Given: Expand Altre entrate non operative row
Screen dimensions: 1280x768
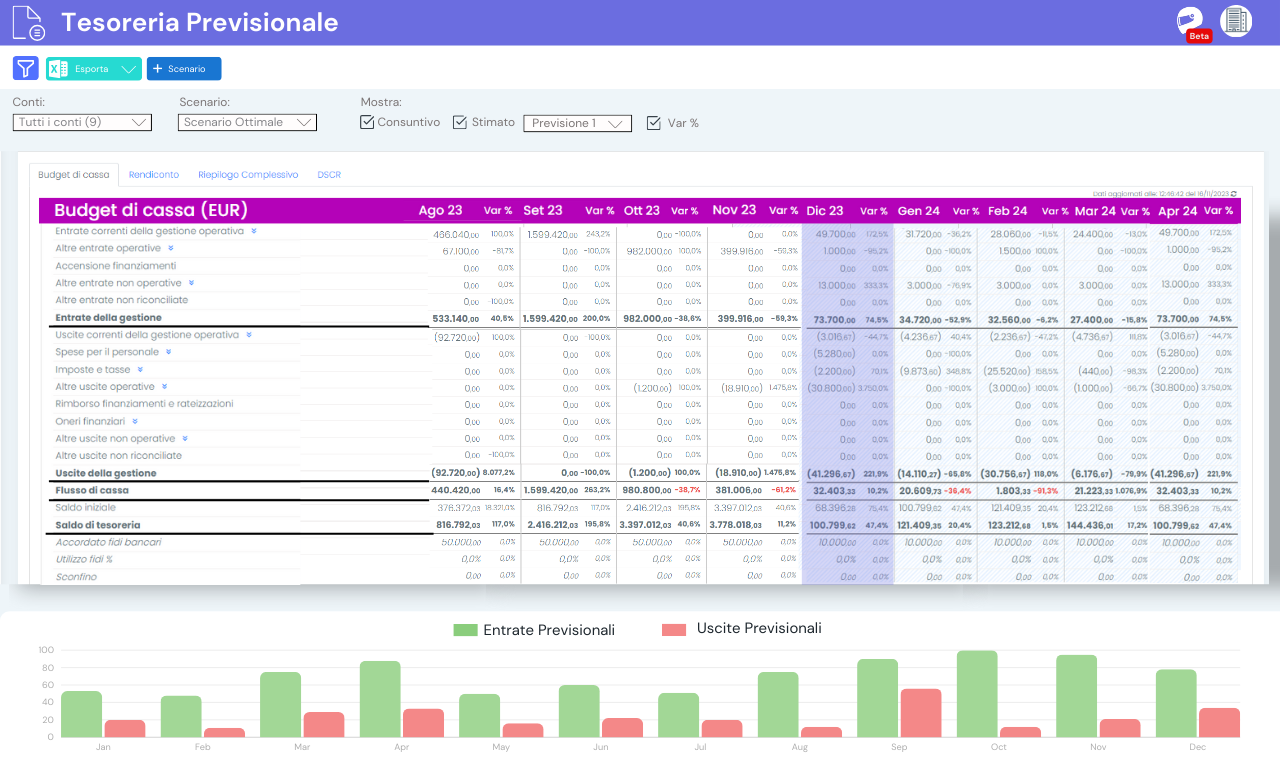Looking at the screenshot, I should pos(191,283).
